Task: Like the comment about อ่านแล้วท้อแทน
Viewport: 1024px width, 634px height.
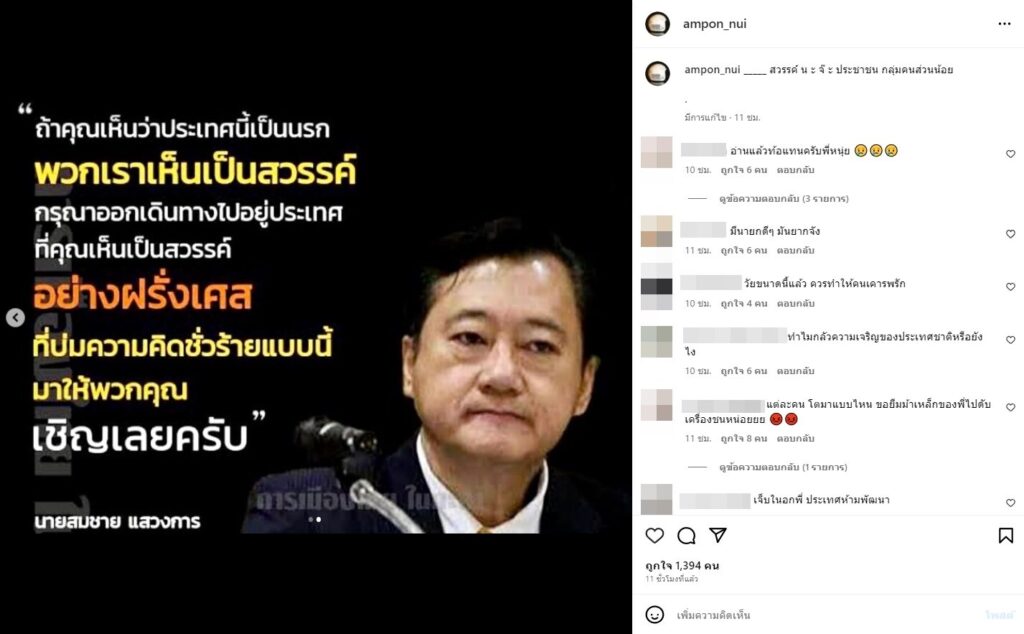Action: coord(1010,154)
